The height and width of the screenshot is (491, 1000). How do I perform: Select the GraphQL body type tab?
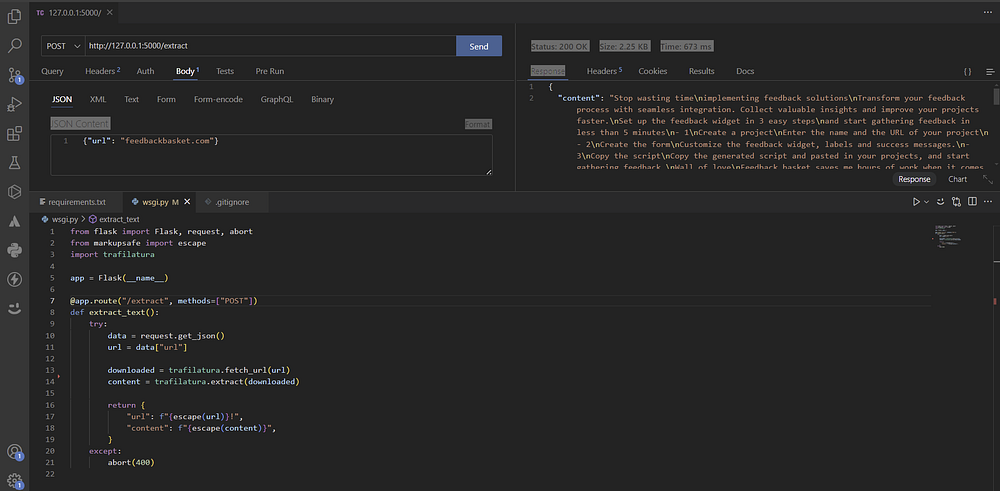click(277, 100)
